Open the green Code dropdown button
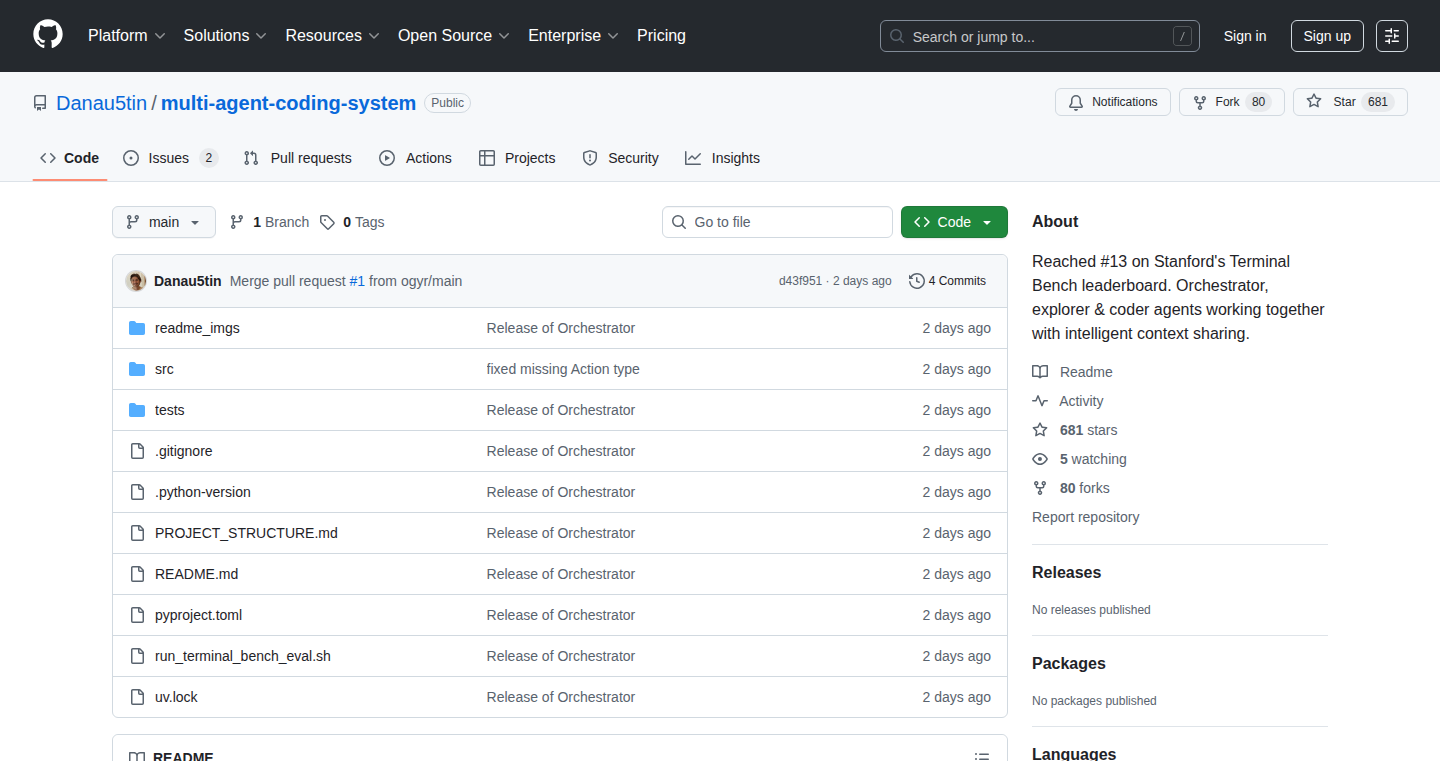This screenshot has height=761, width=1440. pyautogui.click(x=954, y=222)
